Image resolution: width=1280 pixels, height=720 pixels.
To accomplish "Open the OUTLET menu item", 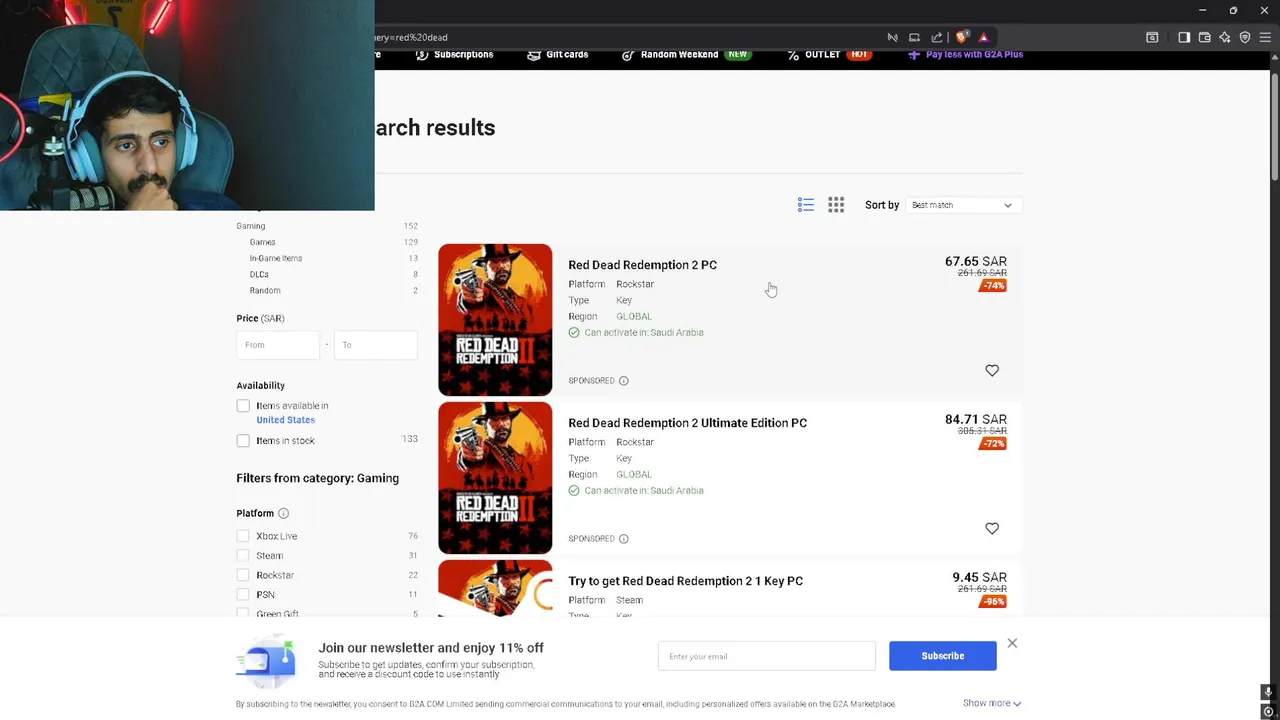I will click(x=828, y=55).
